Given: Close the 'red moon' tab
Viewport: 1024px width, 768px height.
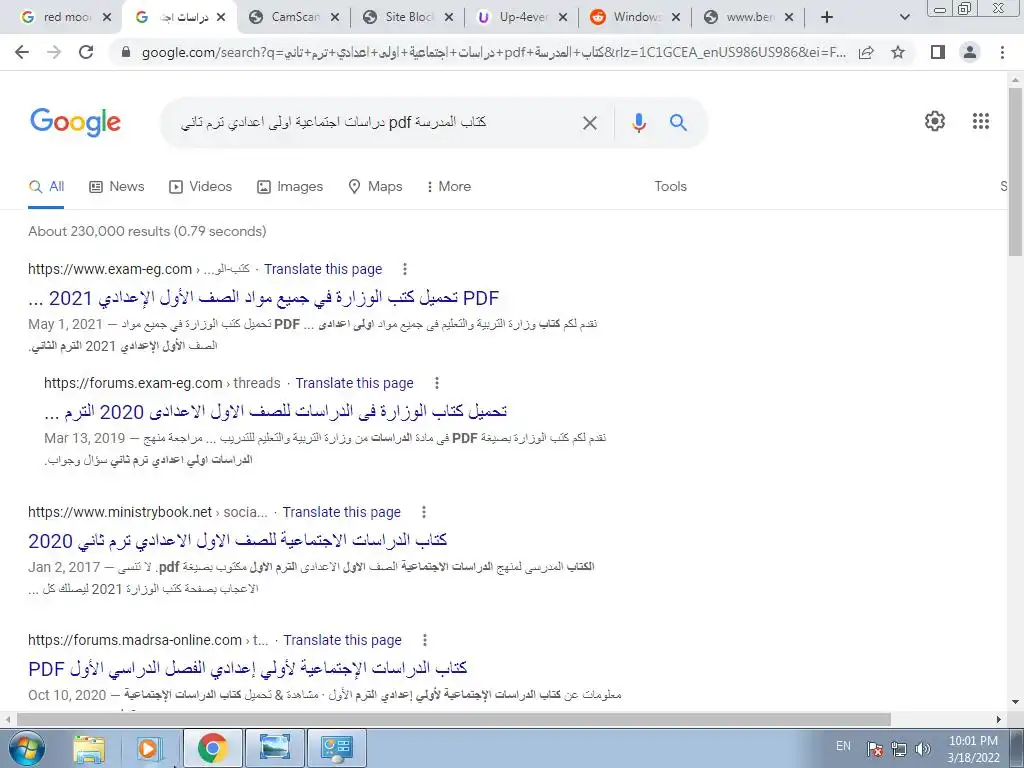Looking at the screenshot, I should 108,18.
